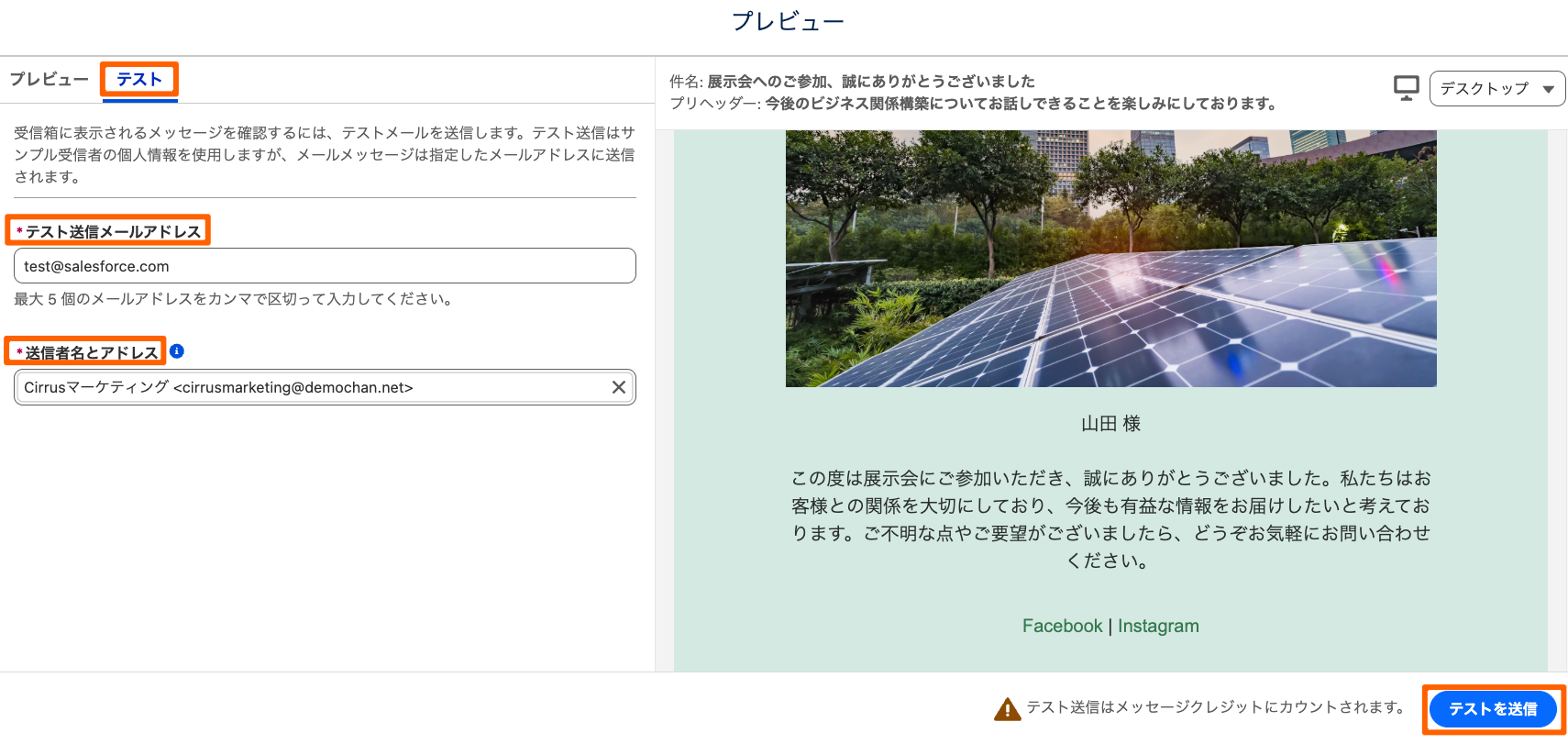Screen dimensions: 1568x744
Task: Click the 山田 様 greeting text
Action: pos(1110,424)
